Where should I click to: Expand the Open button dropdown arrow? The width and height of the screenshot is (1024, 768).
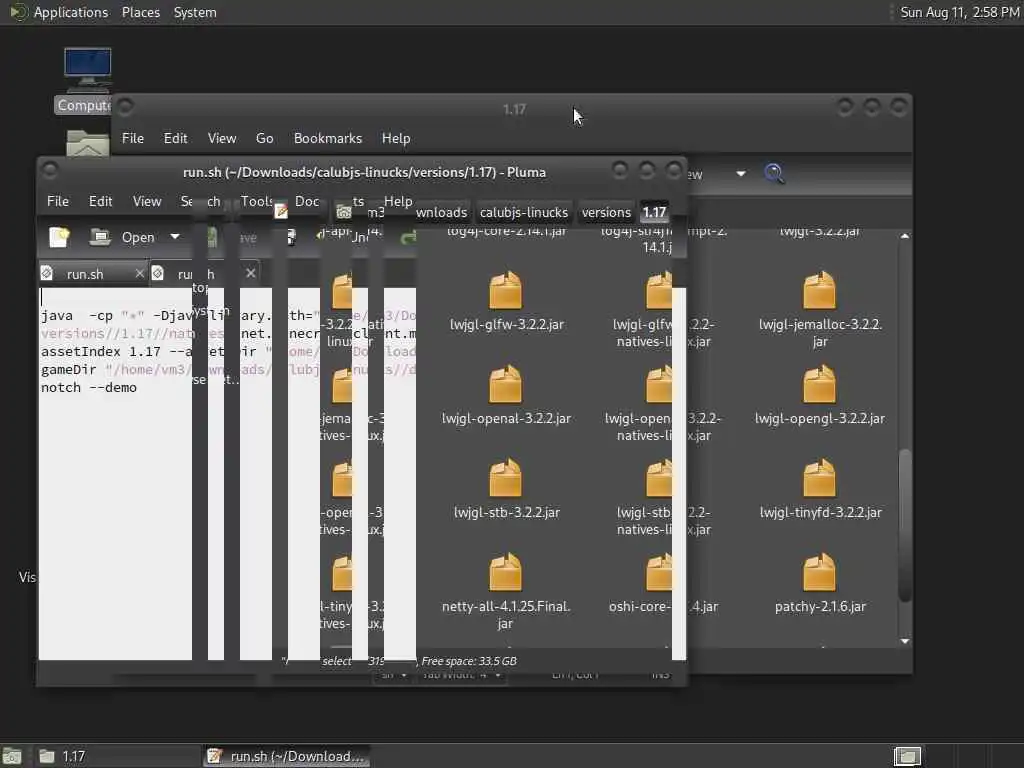click(174, 237)
